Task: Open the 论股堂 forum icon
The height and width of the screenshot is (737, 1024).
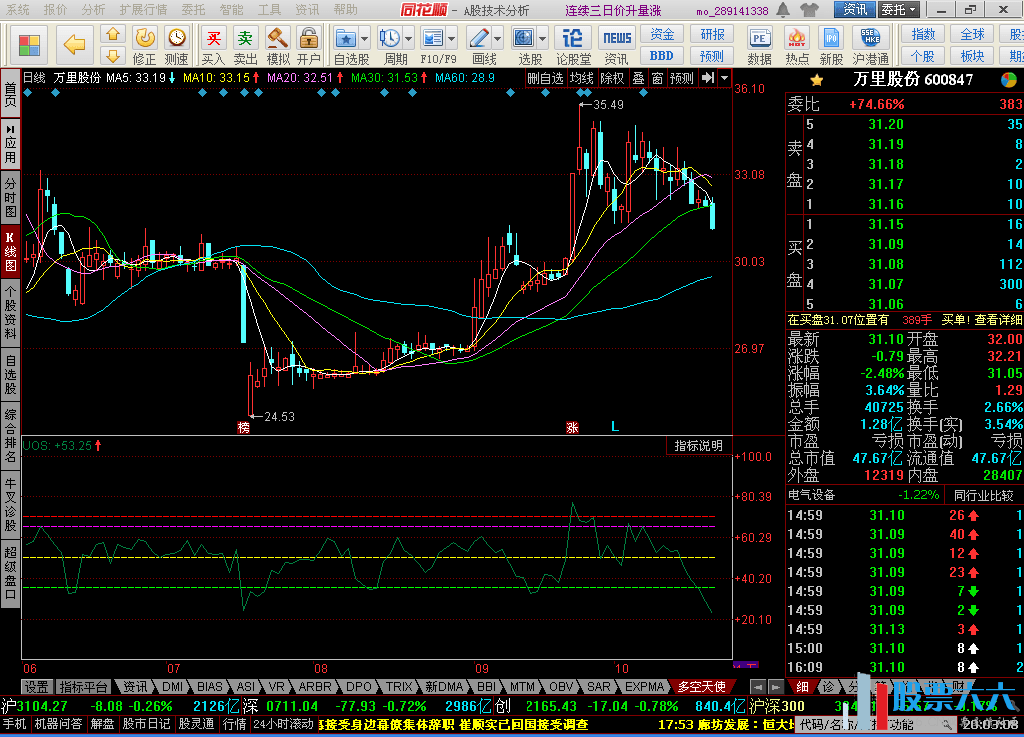Action: (x=573, y=44)
